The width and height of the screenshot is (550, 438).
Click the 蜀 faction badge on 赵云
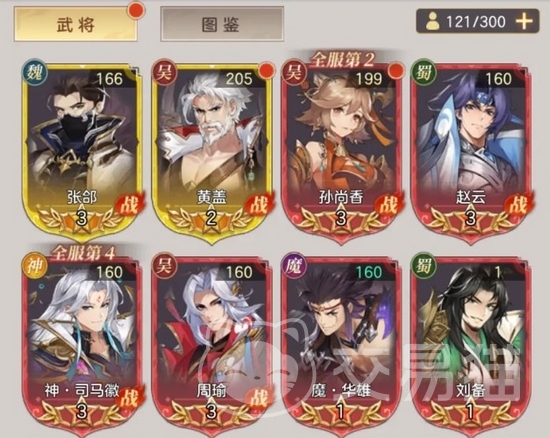tap(424, 73)
